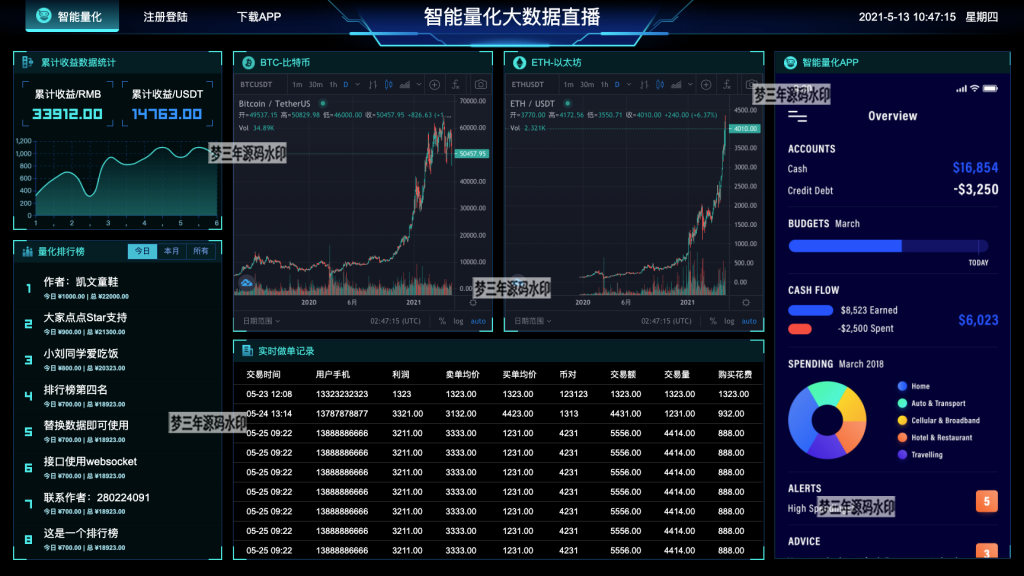This screenshot has width=1024, height=576.
Task: Click the BTC chart time 02:47:15 (UTC)
Action: click(x=395, y=321)
